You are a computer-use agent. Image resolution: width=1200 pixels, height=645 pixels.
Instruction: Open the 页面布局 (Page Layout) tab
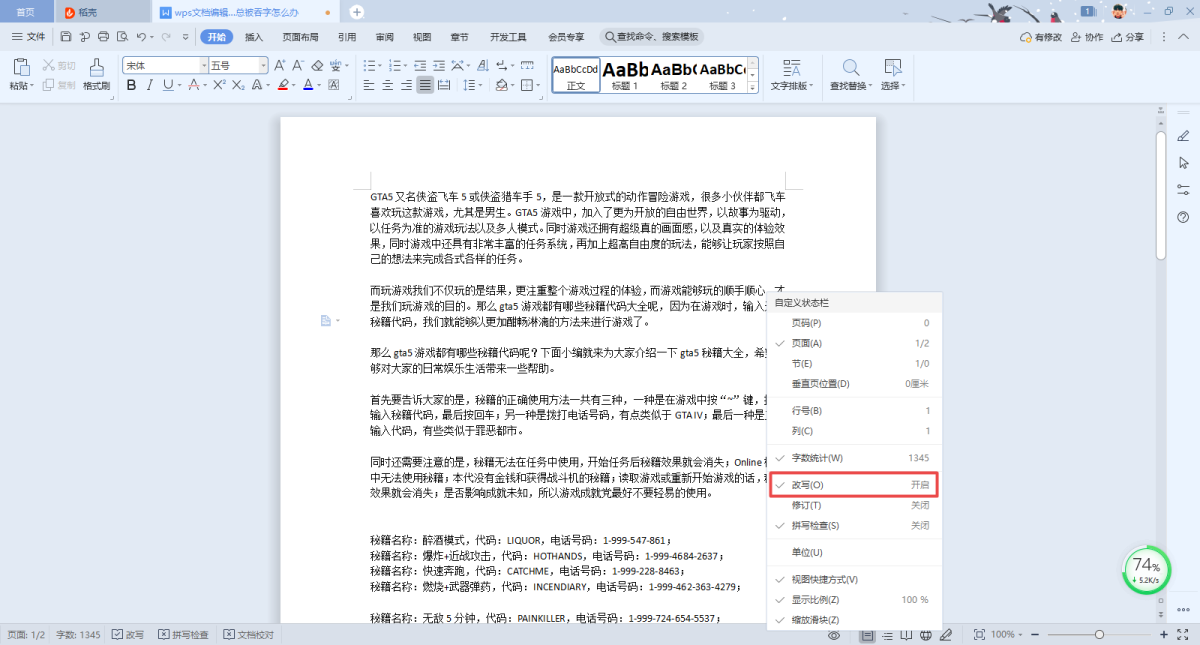coord(300,37)
